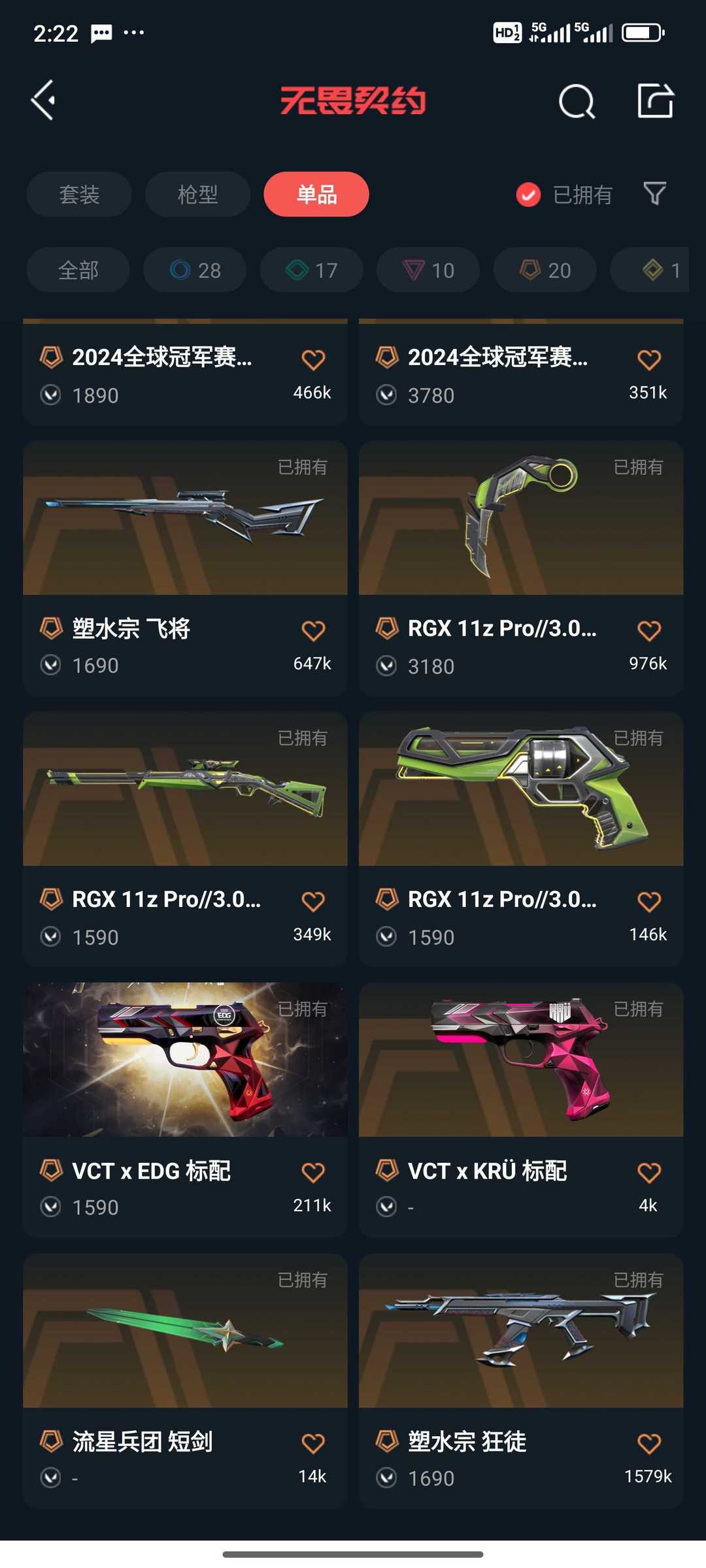The image size is (706, 1568).
Task: Open the 2024全球冠军赛 item priced 1890
Action: click(x=185, y=372)
